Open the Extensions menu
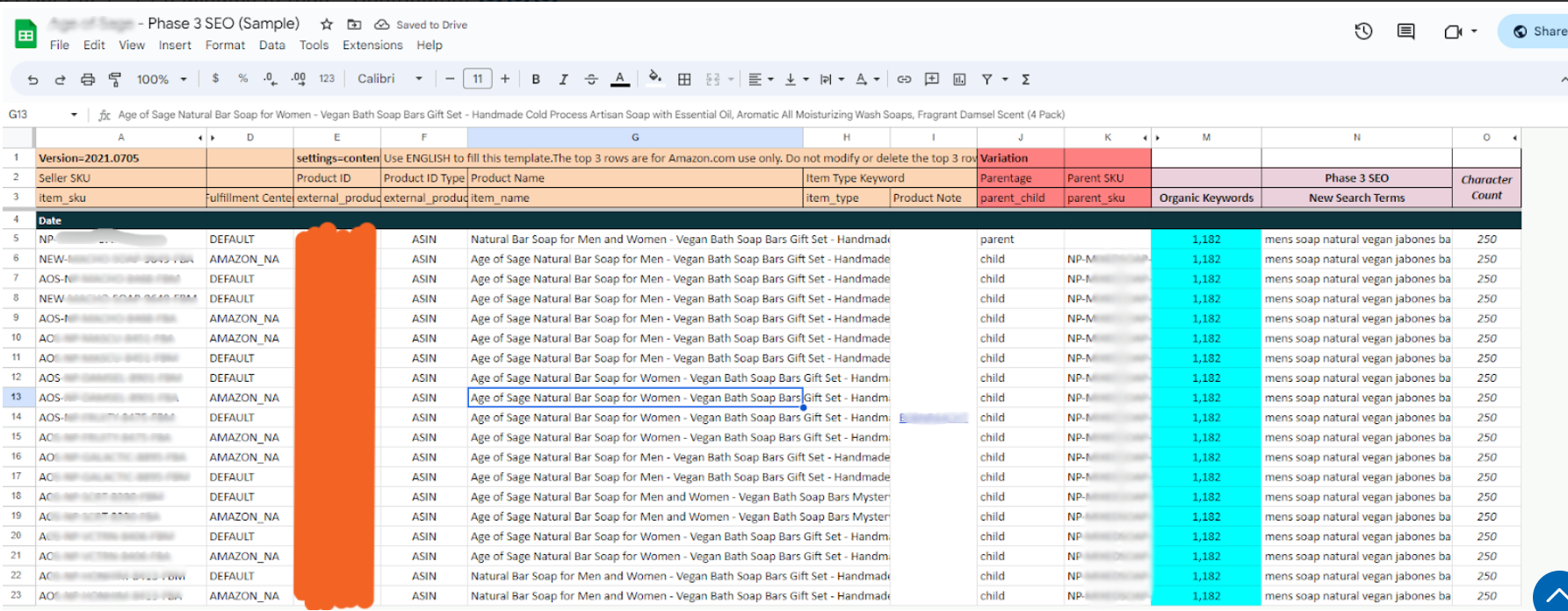The height and width of the screenshot is (611, 1568). (372, 46)
